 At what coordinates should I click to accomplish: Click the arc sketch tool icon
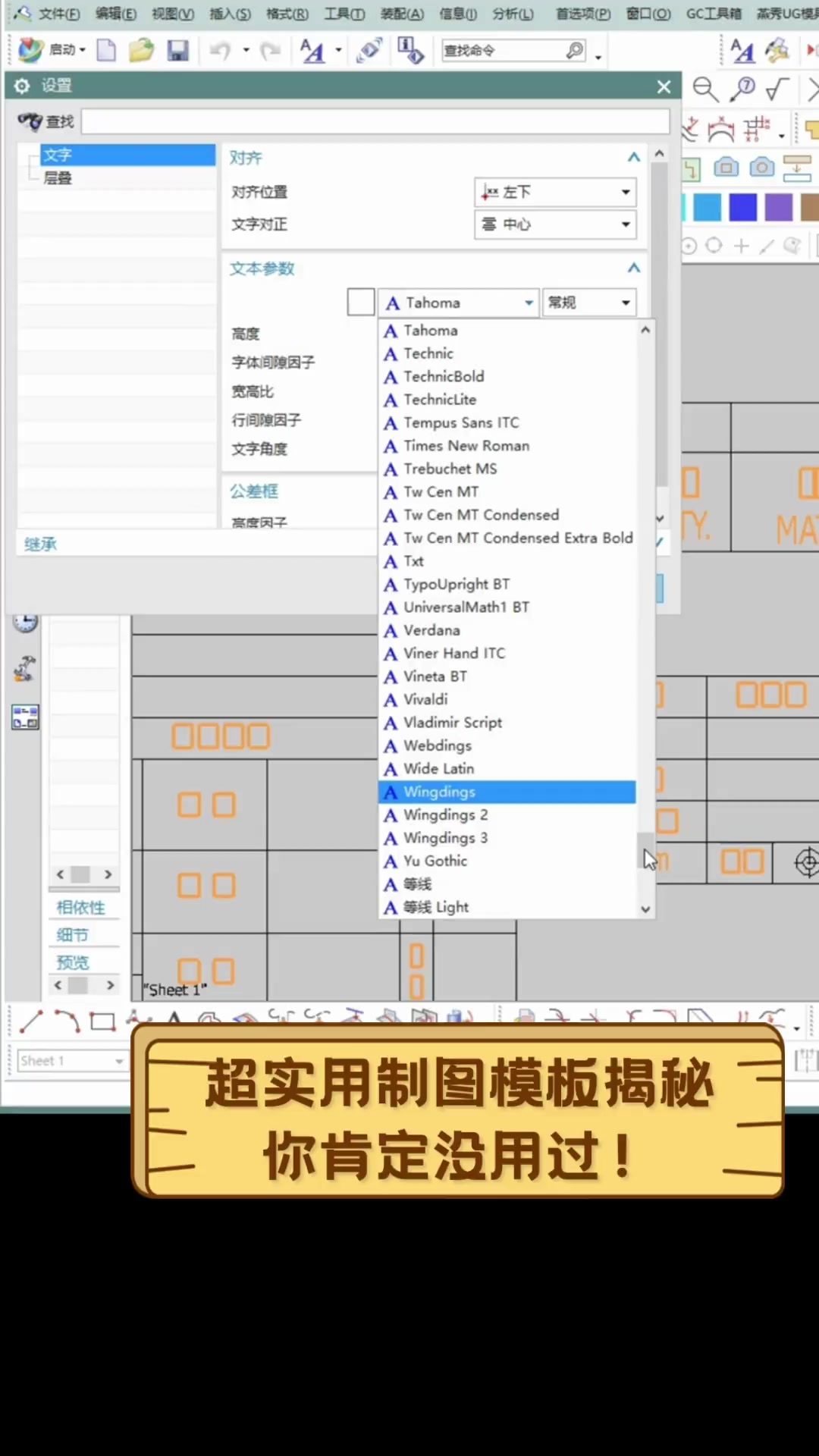[x=67, y=1021]
